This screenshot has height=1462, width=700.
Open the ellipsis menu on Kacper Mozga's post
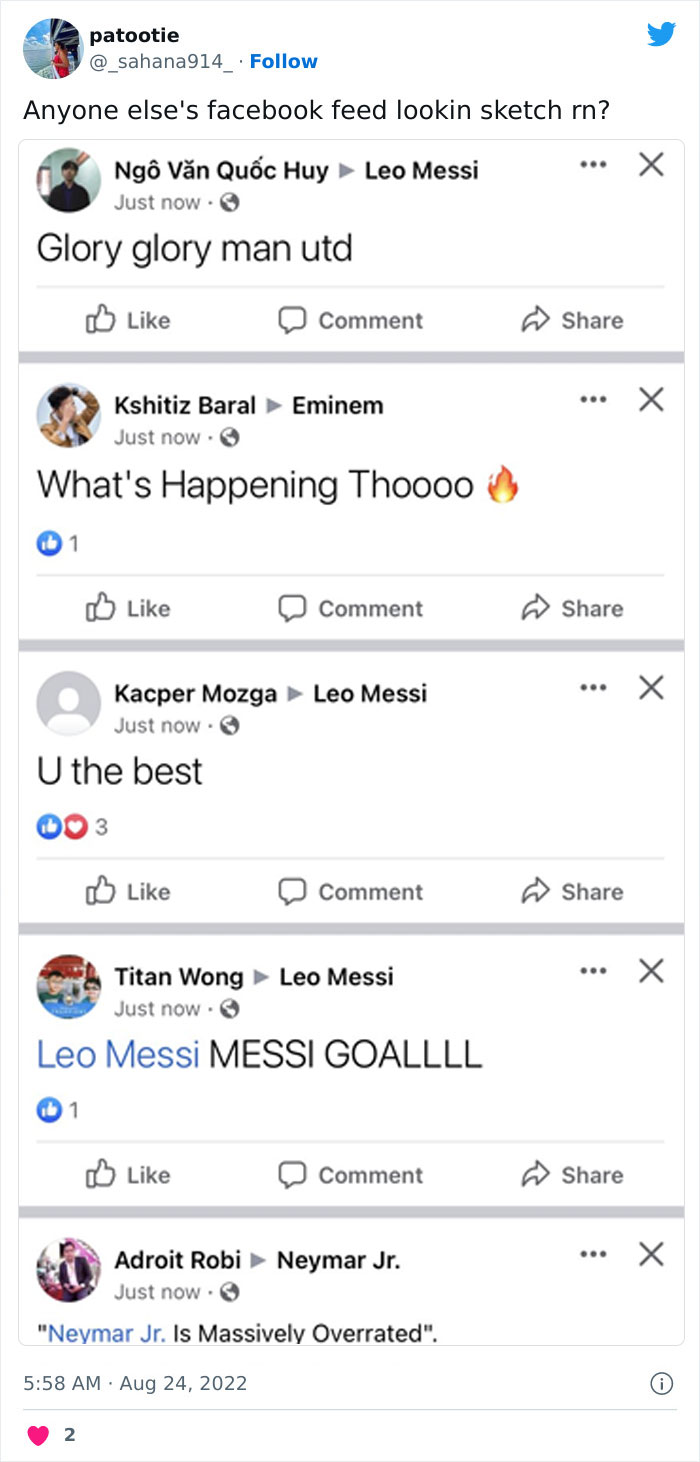point(594,687)
